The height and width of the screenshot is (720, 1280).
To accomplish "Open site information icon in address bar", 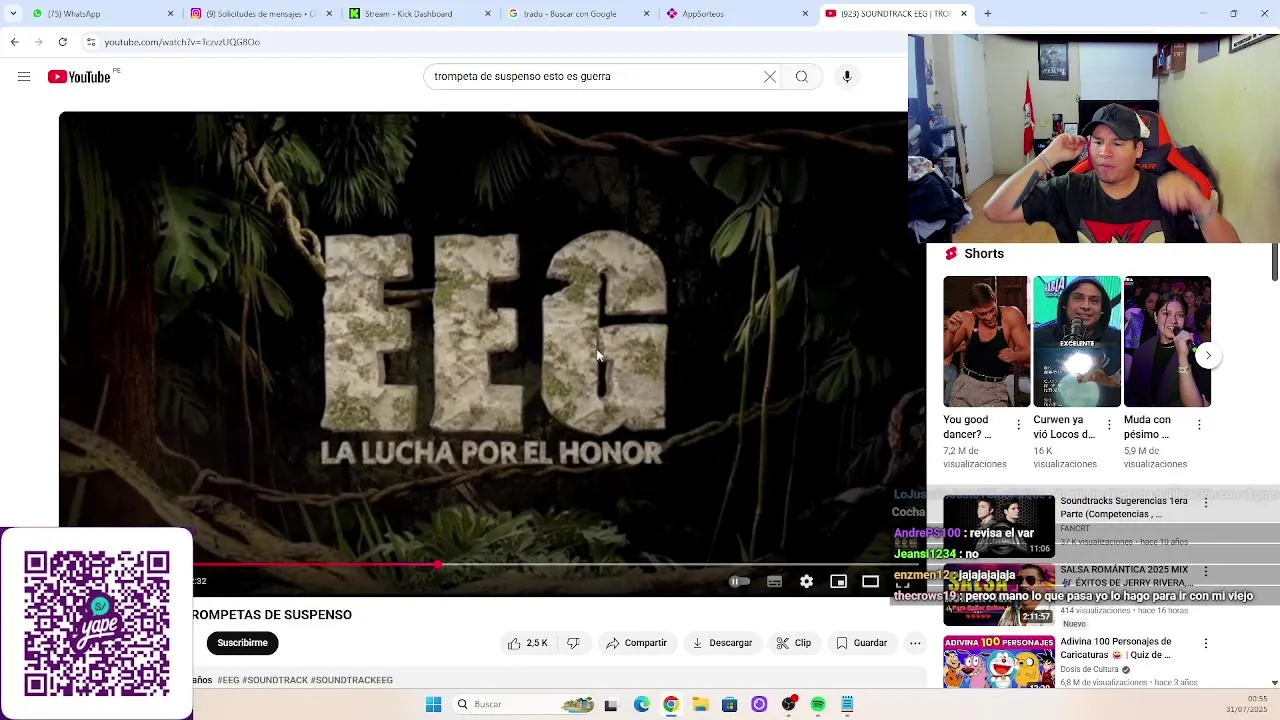I will [91, 42].
